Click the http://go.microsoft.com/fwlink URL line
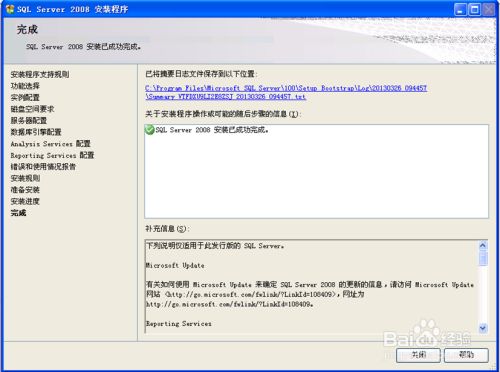 230,304
